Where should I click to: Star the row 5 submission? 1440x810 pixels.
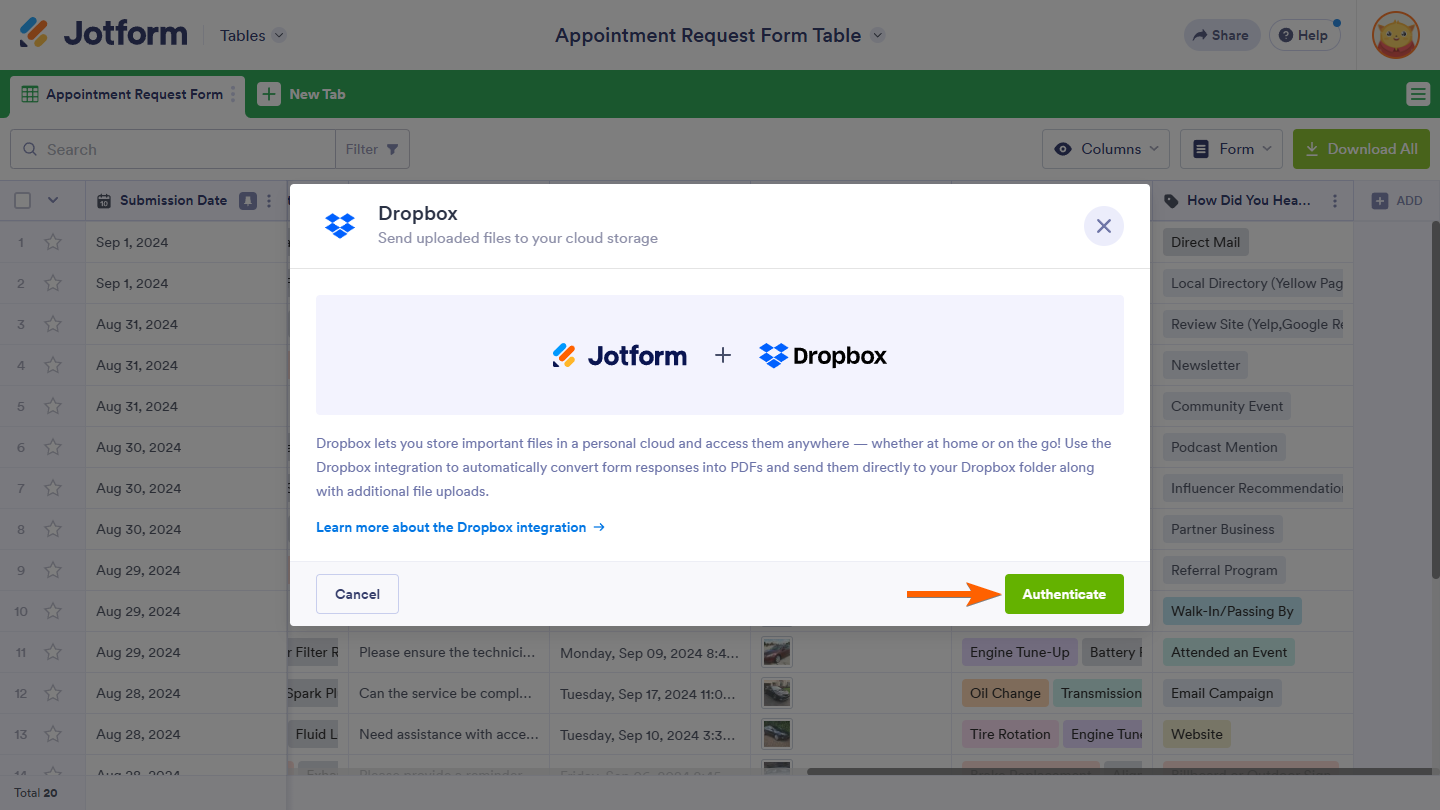[53, 406]
